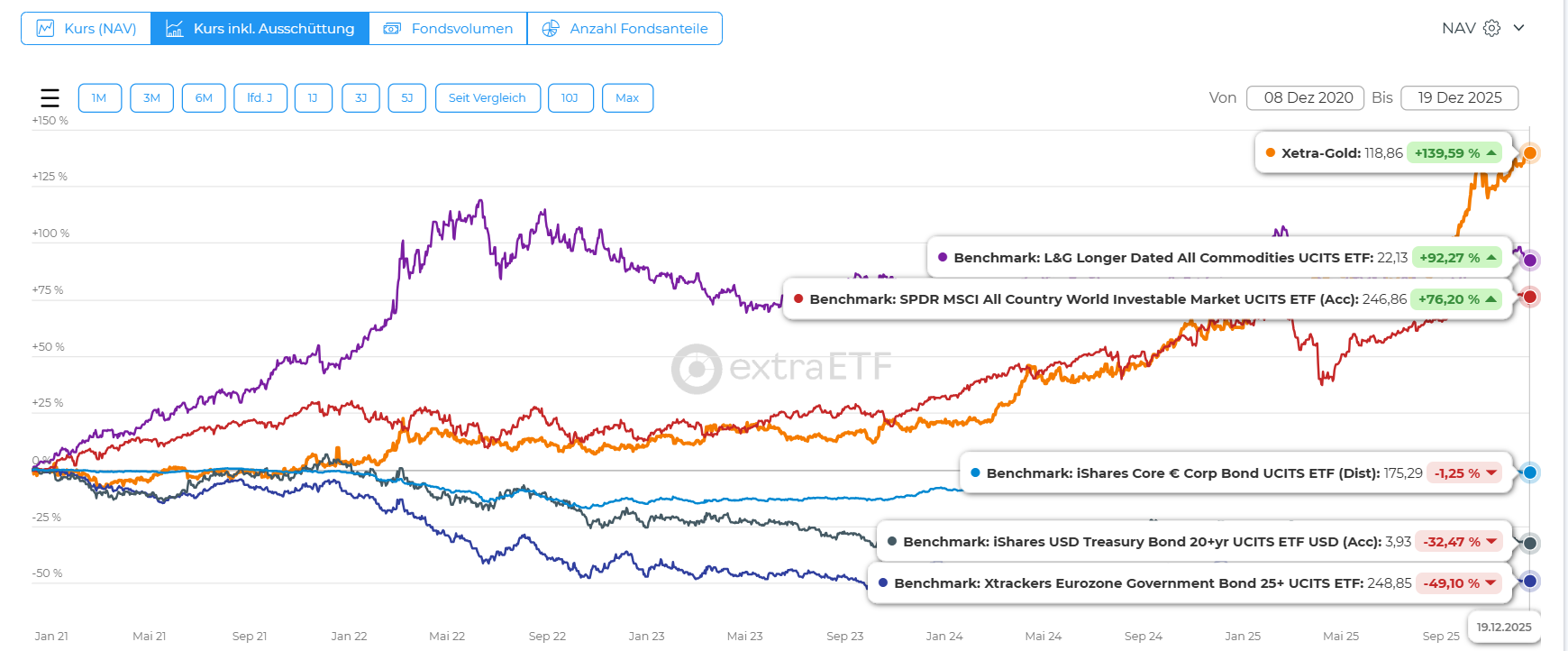Click the Kurs (NAV) line chart icon
1568x651 pixels.
45,28
